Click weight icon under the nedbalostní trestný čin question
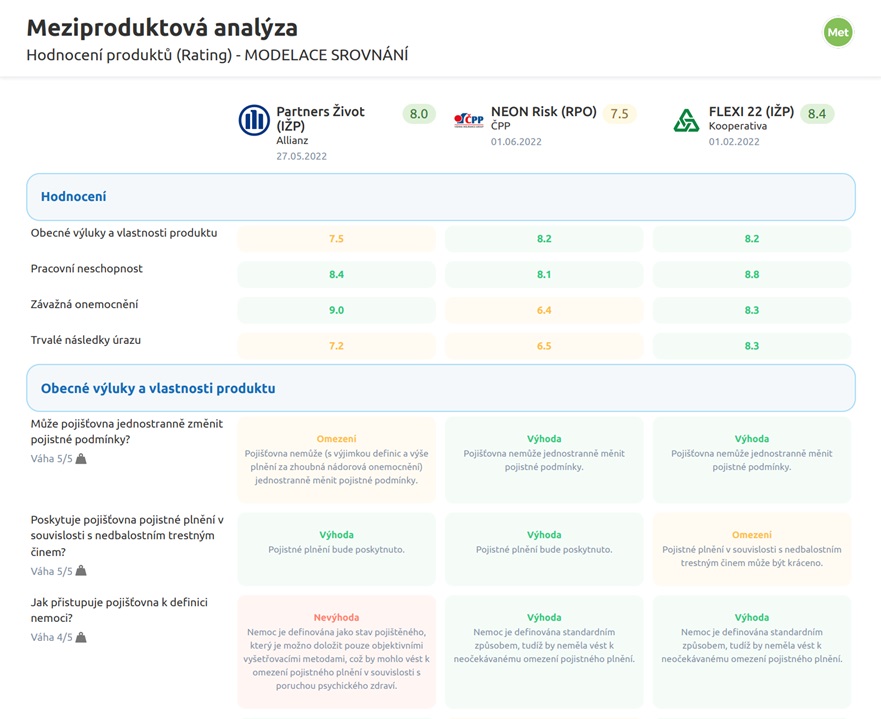 [81, 571]
